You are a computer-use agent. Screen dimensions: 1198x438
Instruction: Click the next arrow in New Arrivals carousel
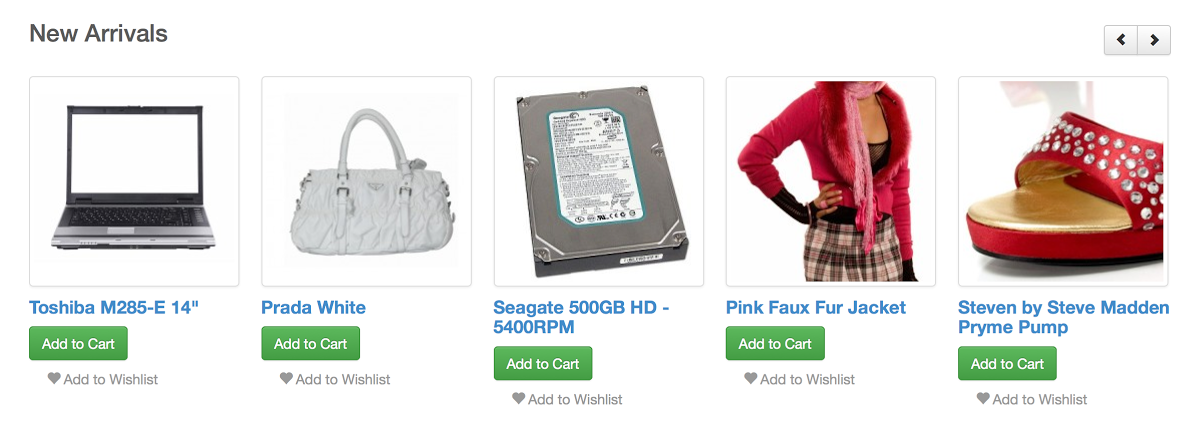pyautogui.click(x=1154, y=40)
